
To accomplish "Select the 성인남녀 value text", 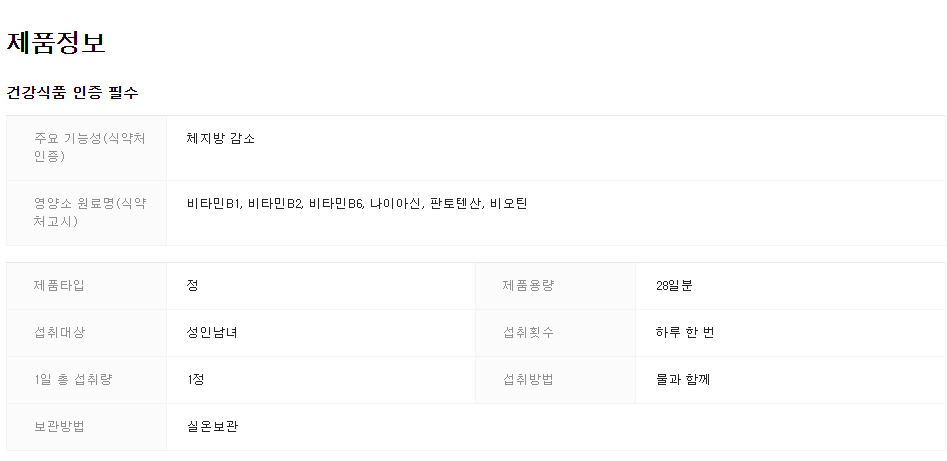I will (x=211, y=332).
